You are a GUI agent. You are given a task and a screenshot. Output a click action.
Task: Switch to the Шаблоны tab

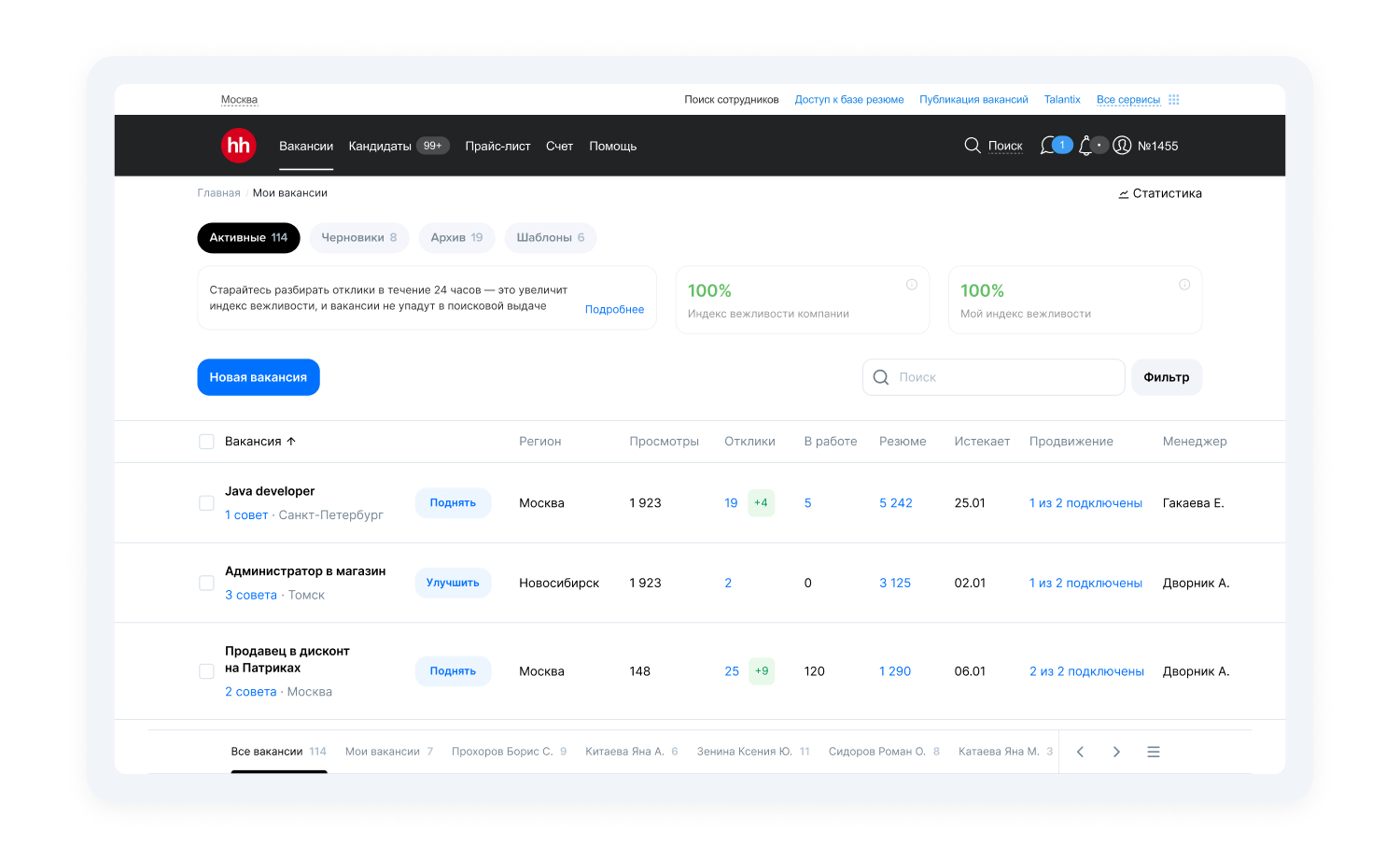(x=551, y=238)
